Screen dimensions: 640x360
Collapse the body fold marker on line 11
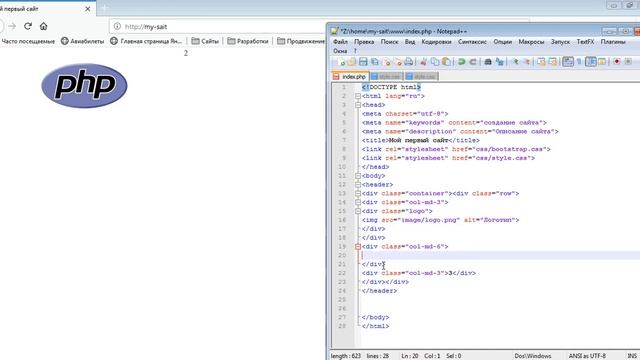[358, 176]
